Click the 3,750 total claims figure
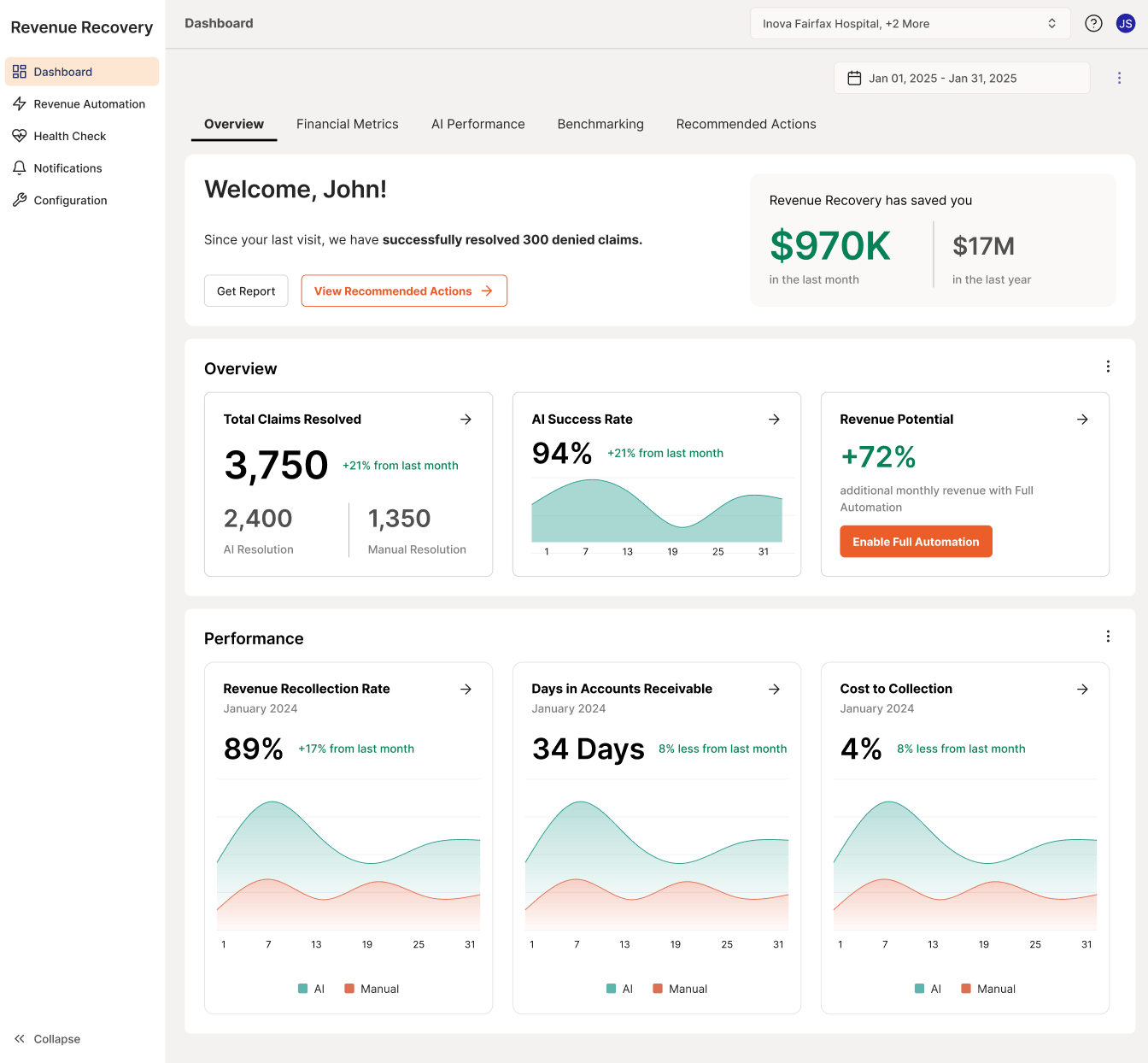Screen dimensions: 1148x1063 click(276, 466)
